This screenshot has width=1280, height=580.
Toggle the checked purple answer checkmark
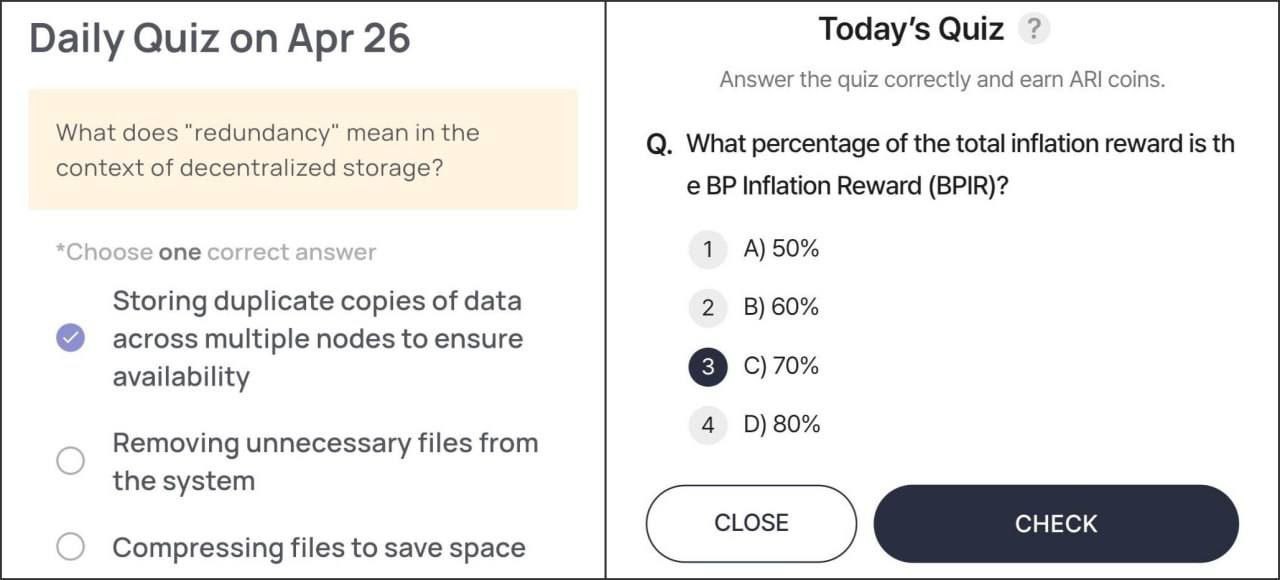[x=70, y=338]
